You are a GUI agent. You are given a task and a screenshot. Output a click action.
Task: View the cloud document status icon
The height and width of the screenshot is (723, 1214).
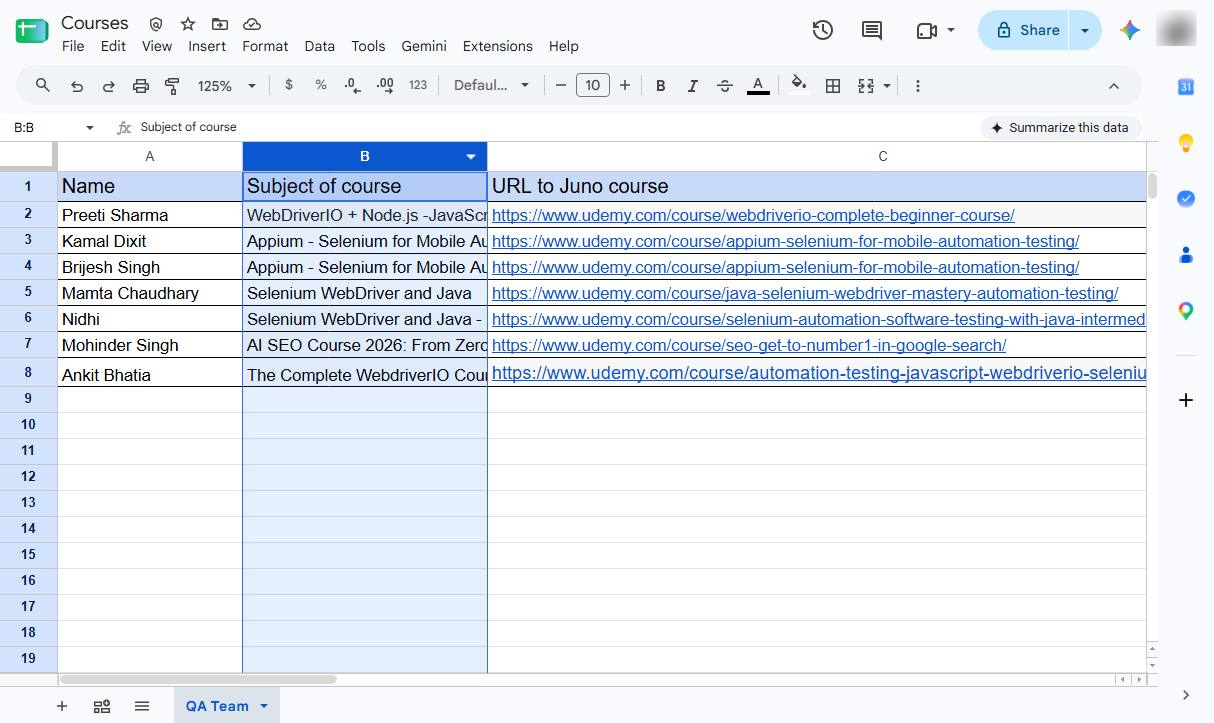tap(252, 23)
